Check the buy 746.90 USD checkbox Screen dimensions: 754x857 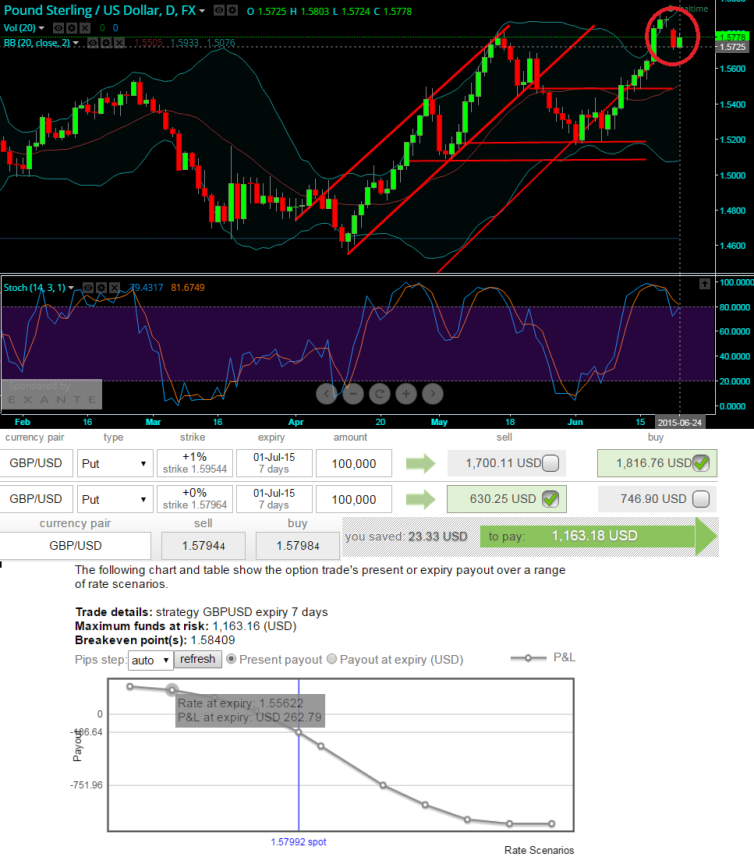coord(700,499)
